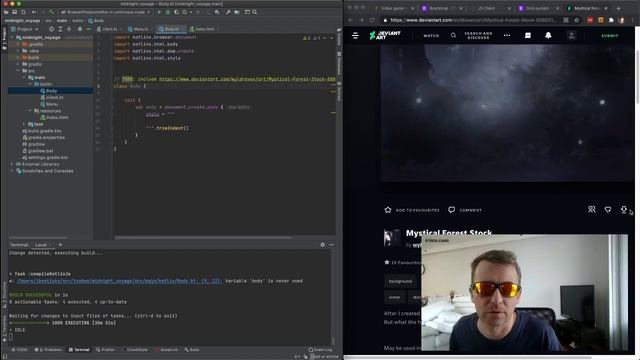The height and width of the screenshot is (360, 640).
Task: Click the Search Everywhere magnifier in IDE toolbar
Action: click(255, 12)
